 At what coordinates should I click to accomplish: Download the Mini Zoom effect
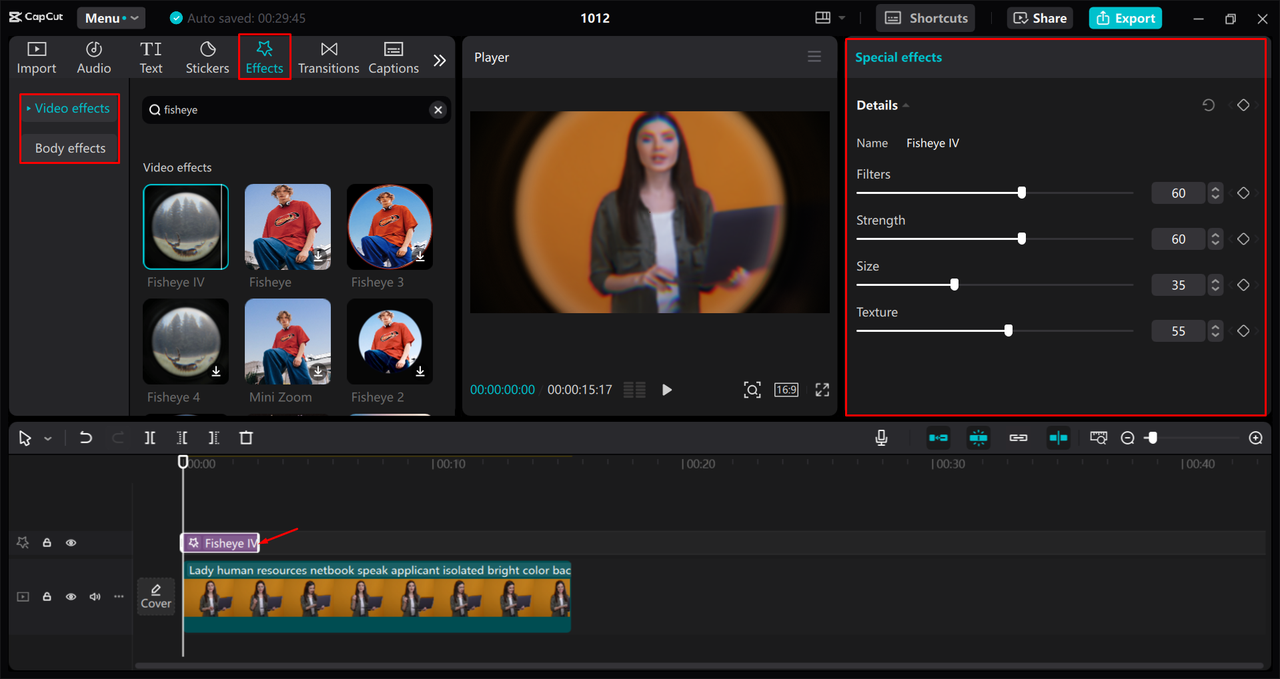[318, 372]
